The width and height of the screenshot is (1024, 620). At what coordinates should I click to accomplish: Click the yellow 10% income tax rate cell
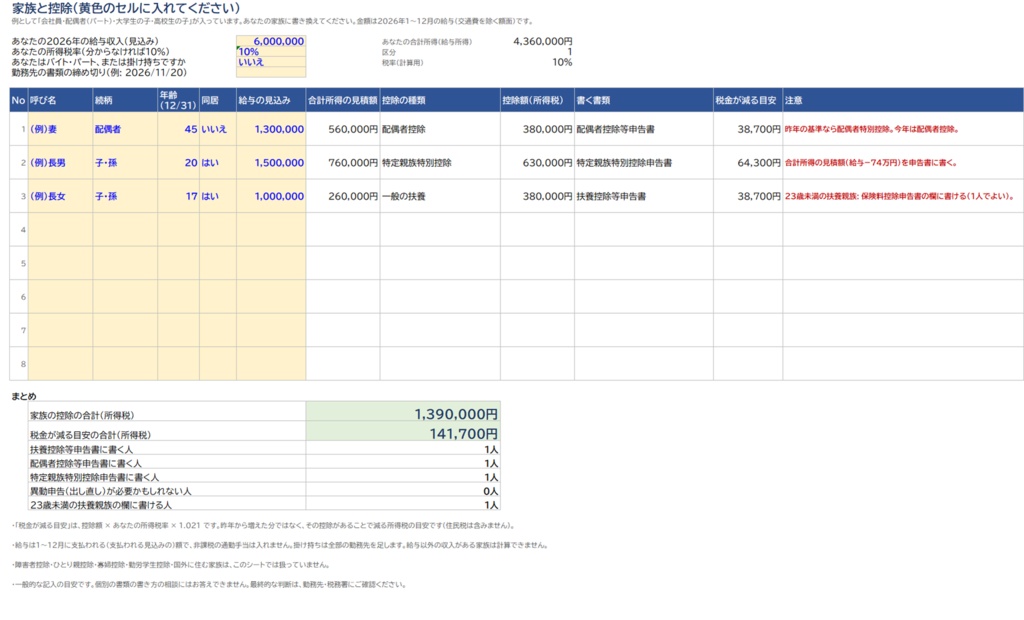coord(271,52)
